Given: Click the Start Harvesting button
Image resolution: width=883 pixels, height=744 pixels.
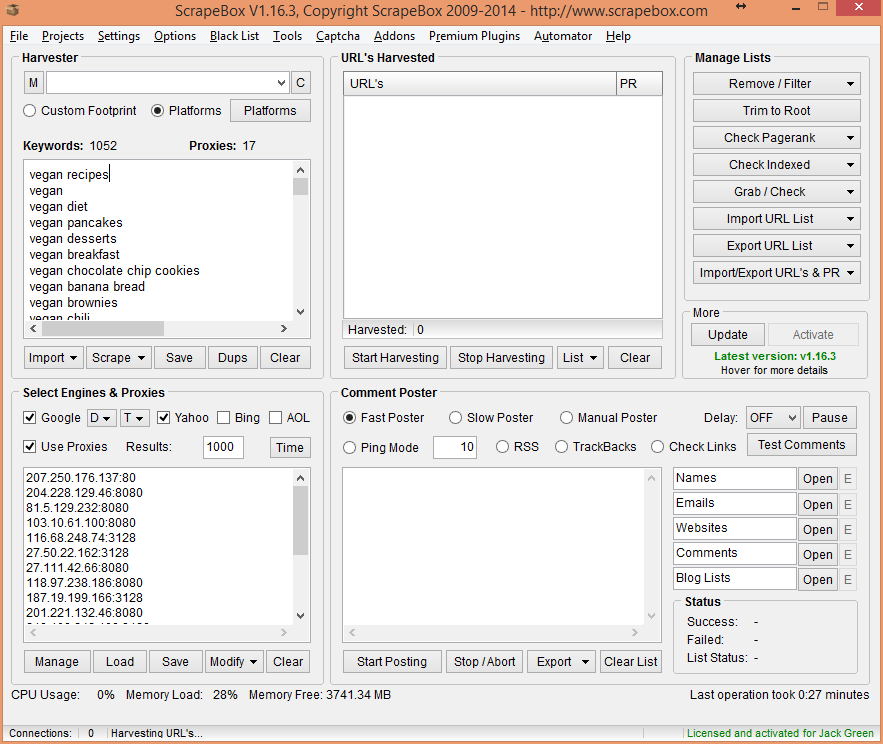Looking at the screenshot, I should tap(395, 358).
